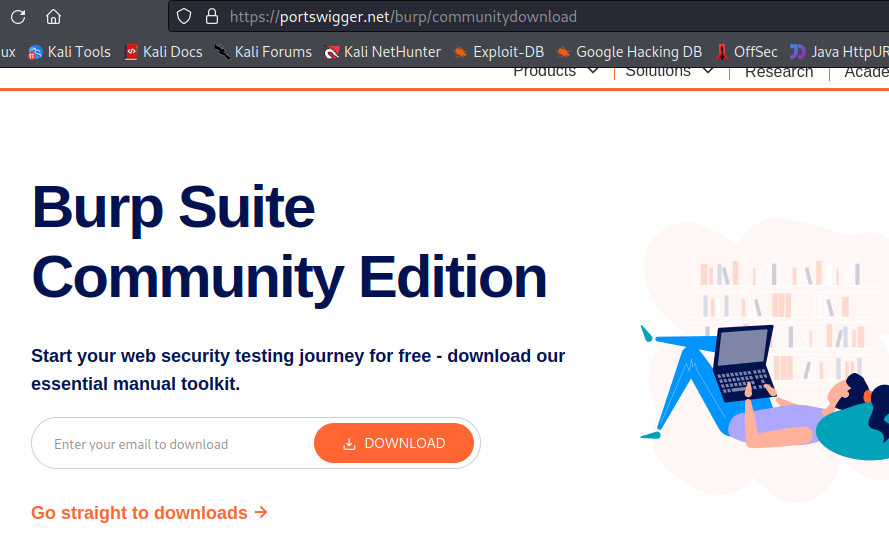Open the Java HttpUR bookmark
This screenshot has width=889, height=558.
[x=839, y=52]
